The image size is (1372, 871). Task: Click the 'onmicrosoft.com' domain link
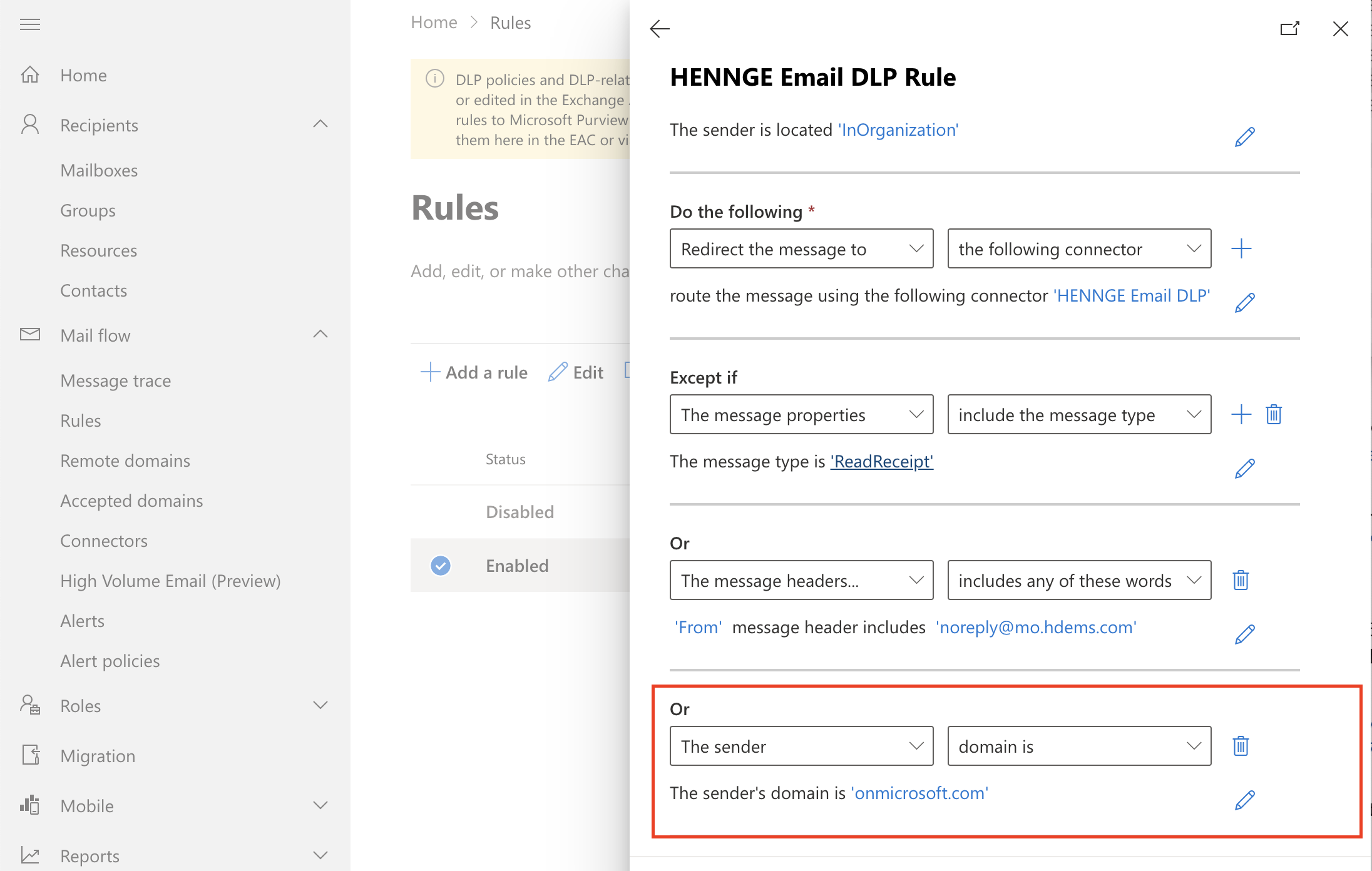click(919, 793)
